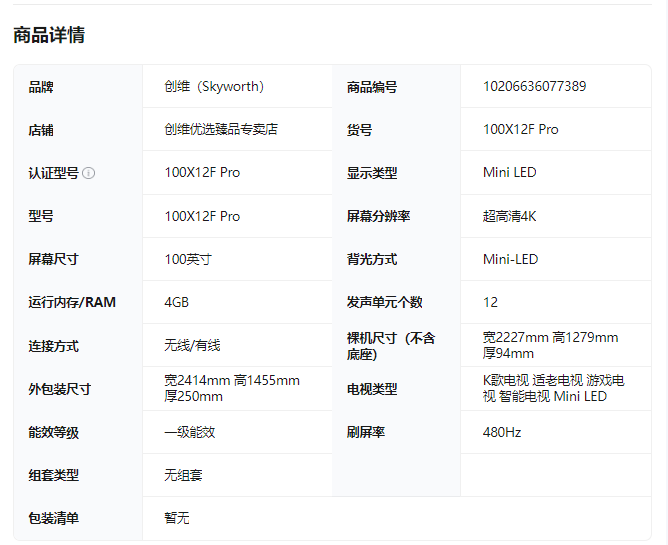Select the 4GB RAM value
The height and width of the screenshot is (545, 668).
177,302
